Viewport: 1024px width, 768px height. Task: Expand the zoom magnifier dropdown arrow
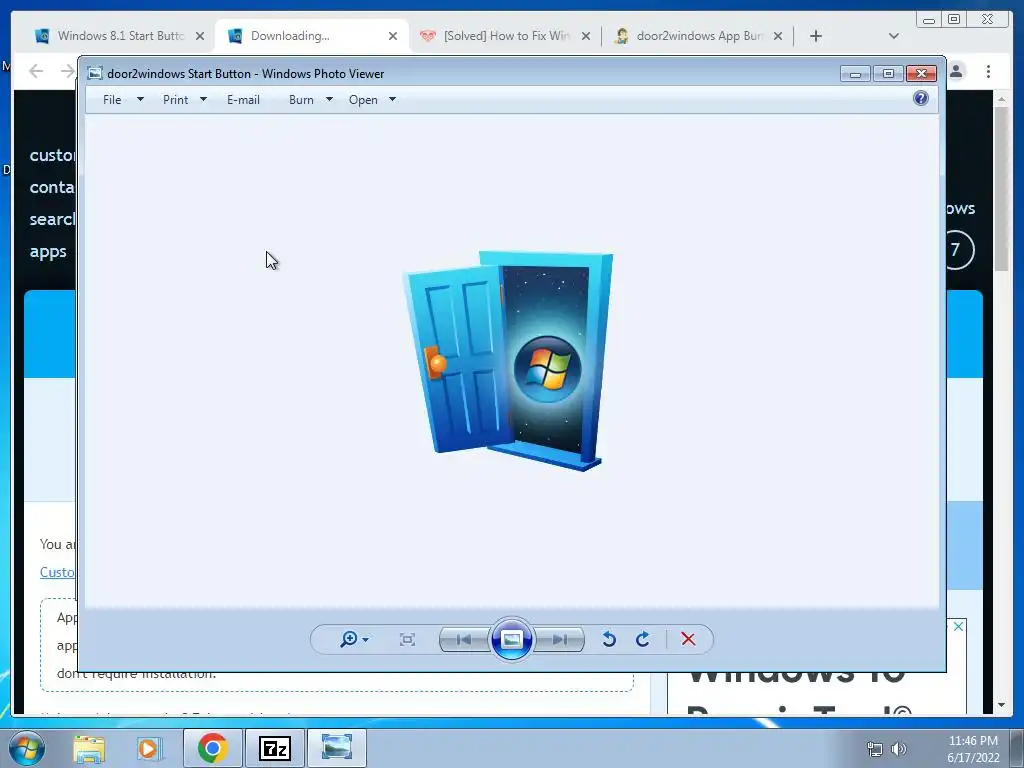click(366, 640)
